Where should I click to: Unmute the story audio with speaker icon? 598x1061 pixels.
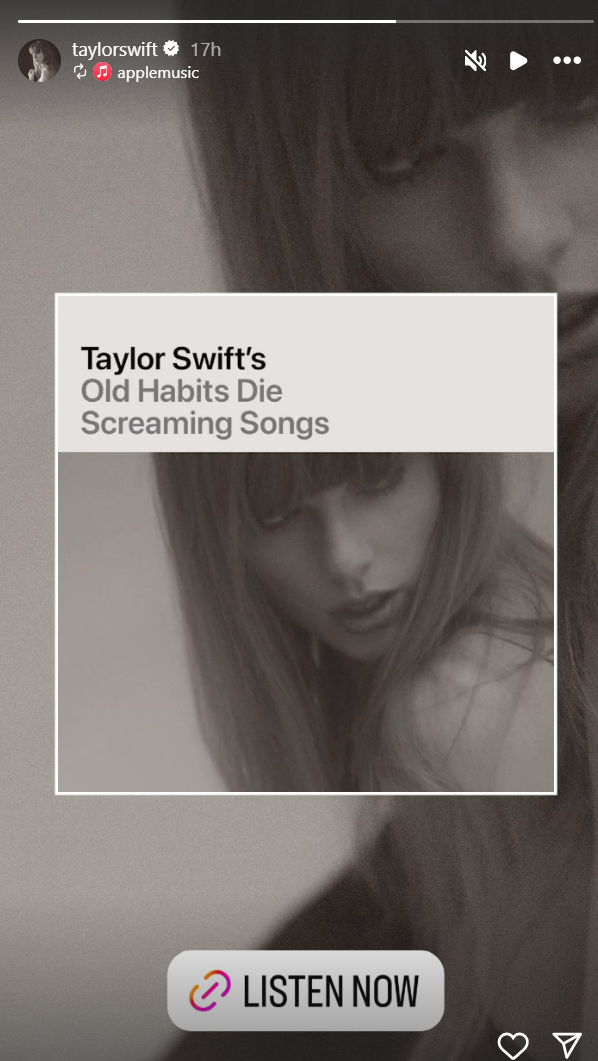pyautogui.click(x=476, y=61)
